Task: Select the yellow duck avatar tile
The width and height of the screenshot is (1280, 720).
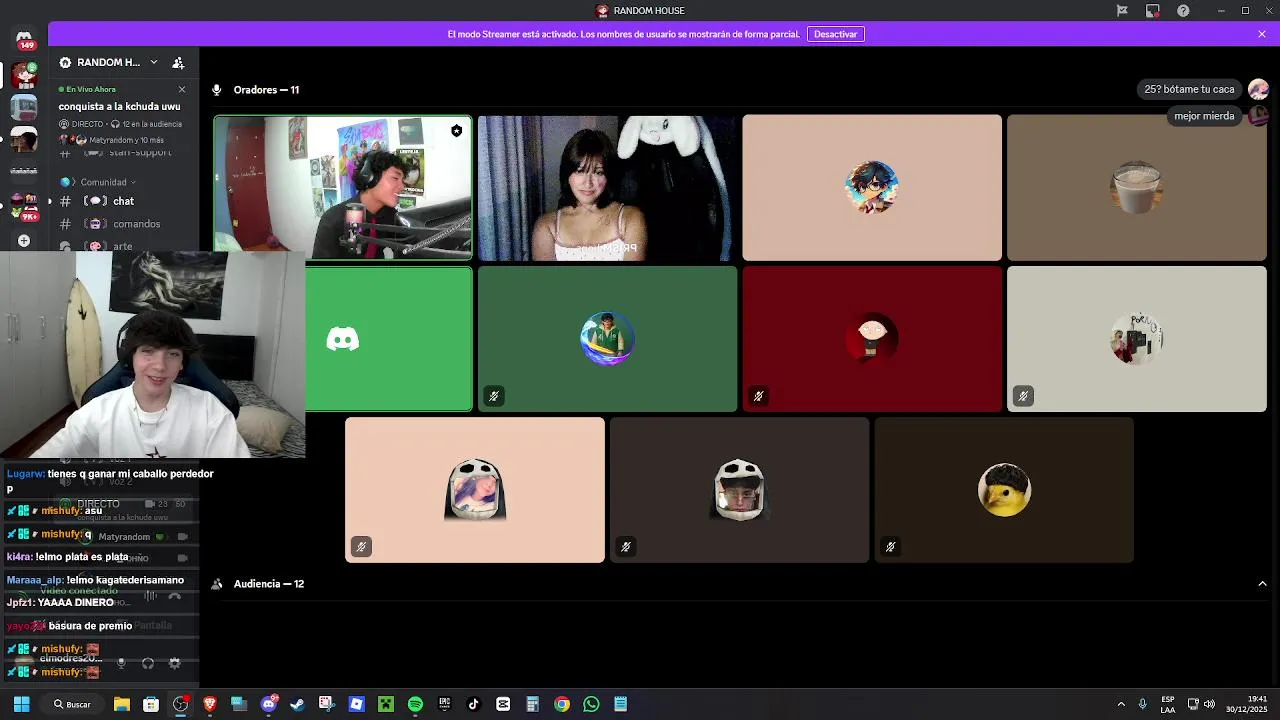Action: coord(1004,490)
